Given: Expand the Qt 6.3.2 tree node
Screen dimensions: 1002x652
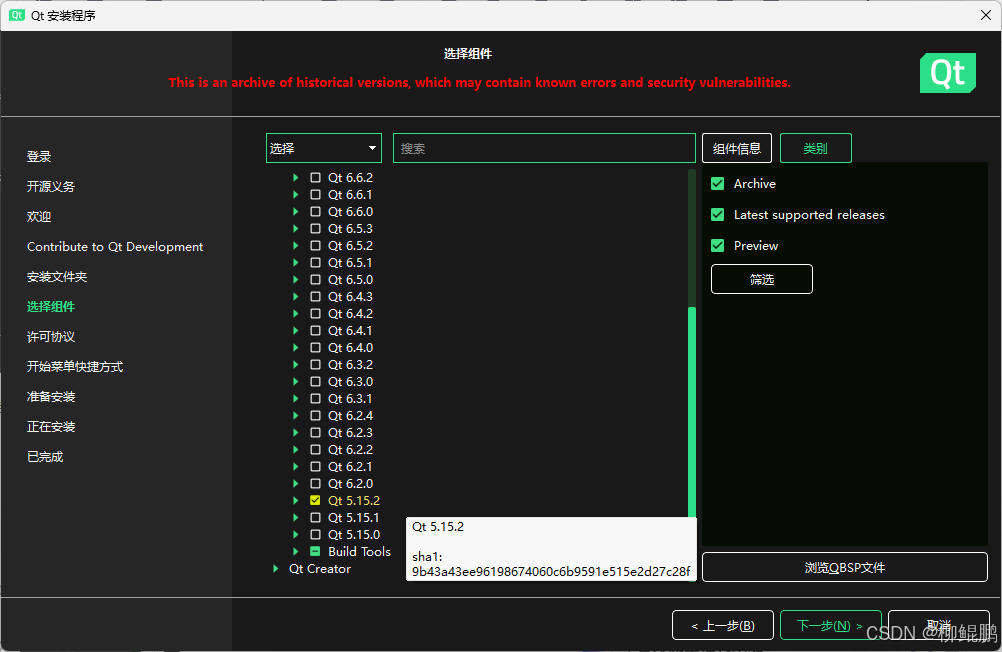Looking at the screenshot, I should [295, 364].
